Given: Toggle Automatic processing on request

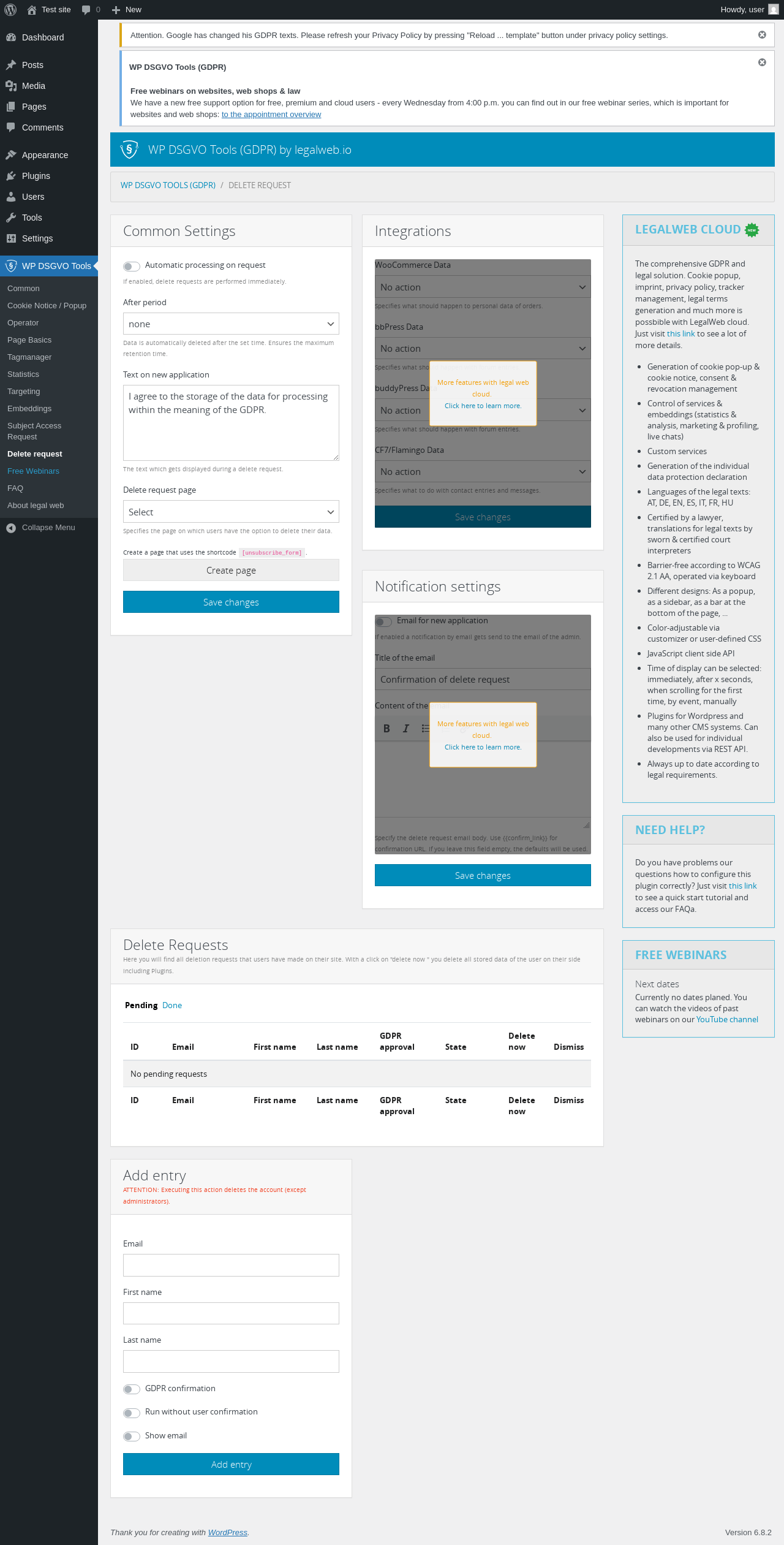Looking at the screenshot, I should point(132,266).
